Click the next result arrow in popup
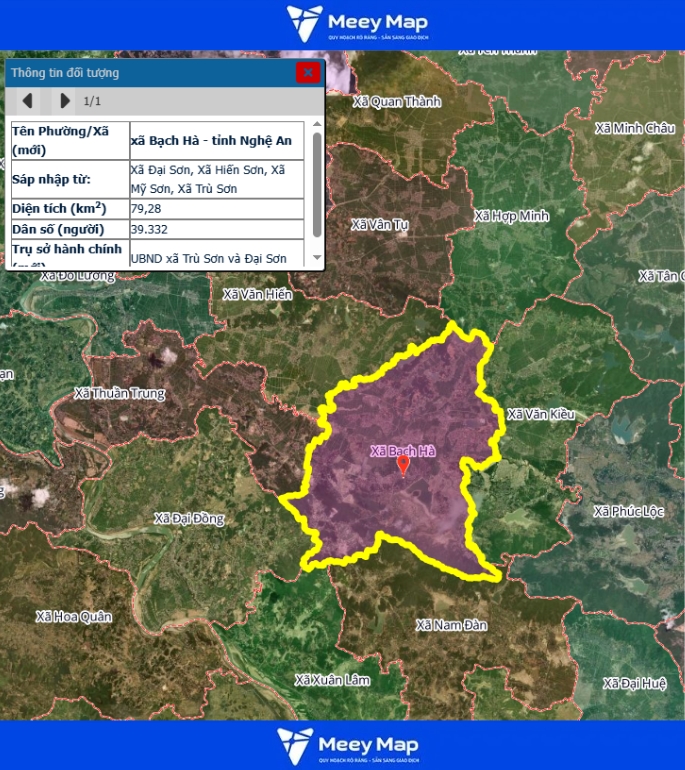This screenshot has height=770, width=685. click(x=64, y=100)
